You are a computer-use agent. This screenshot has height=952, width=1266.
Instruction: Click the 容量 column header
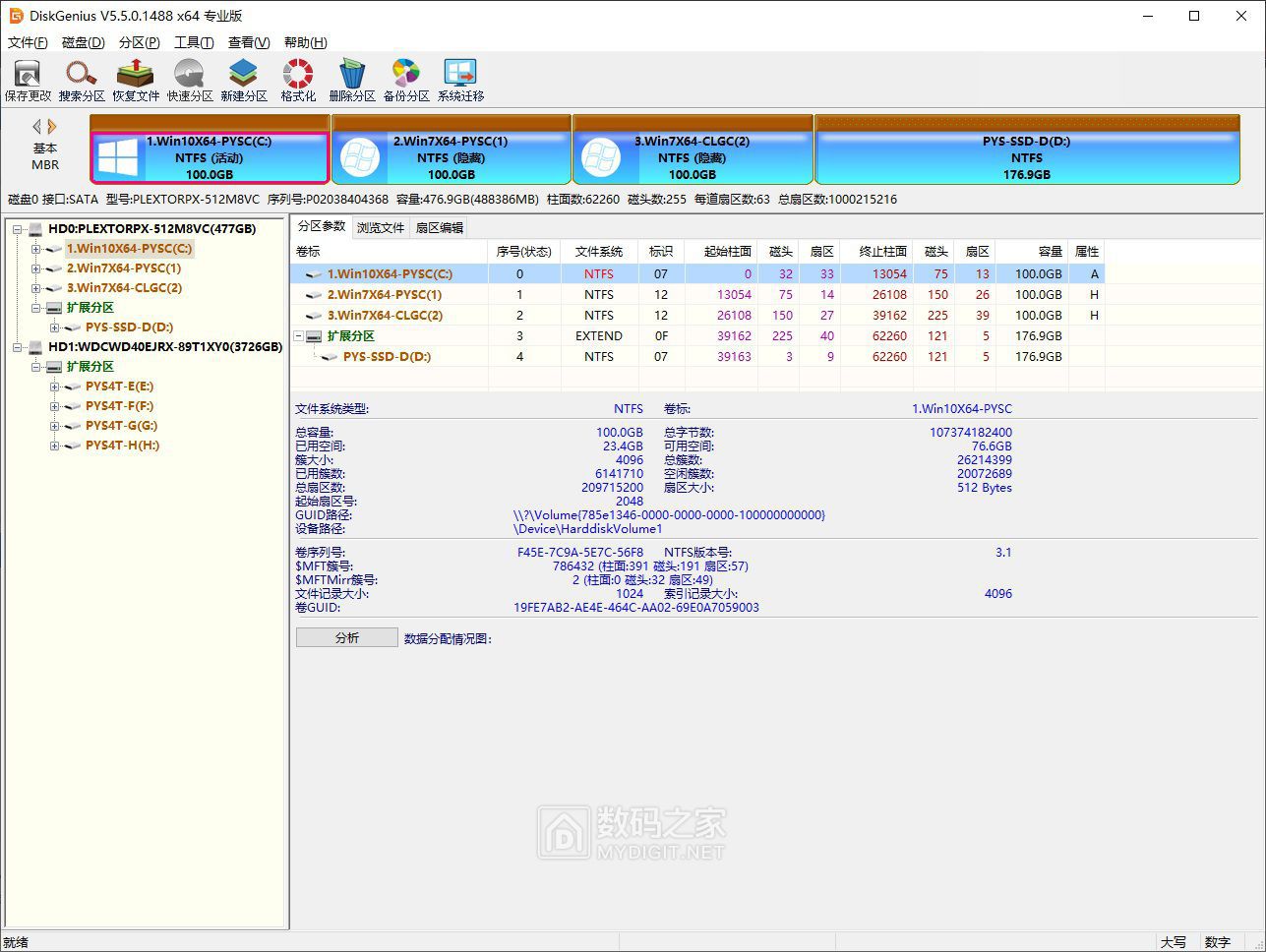pos(1032,252)
